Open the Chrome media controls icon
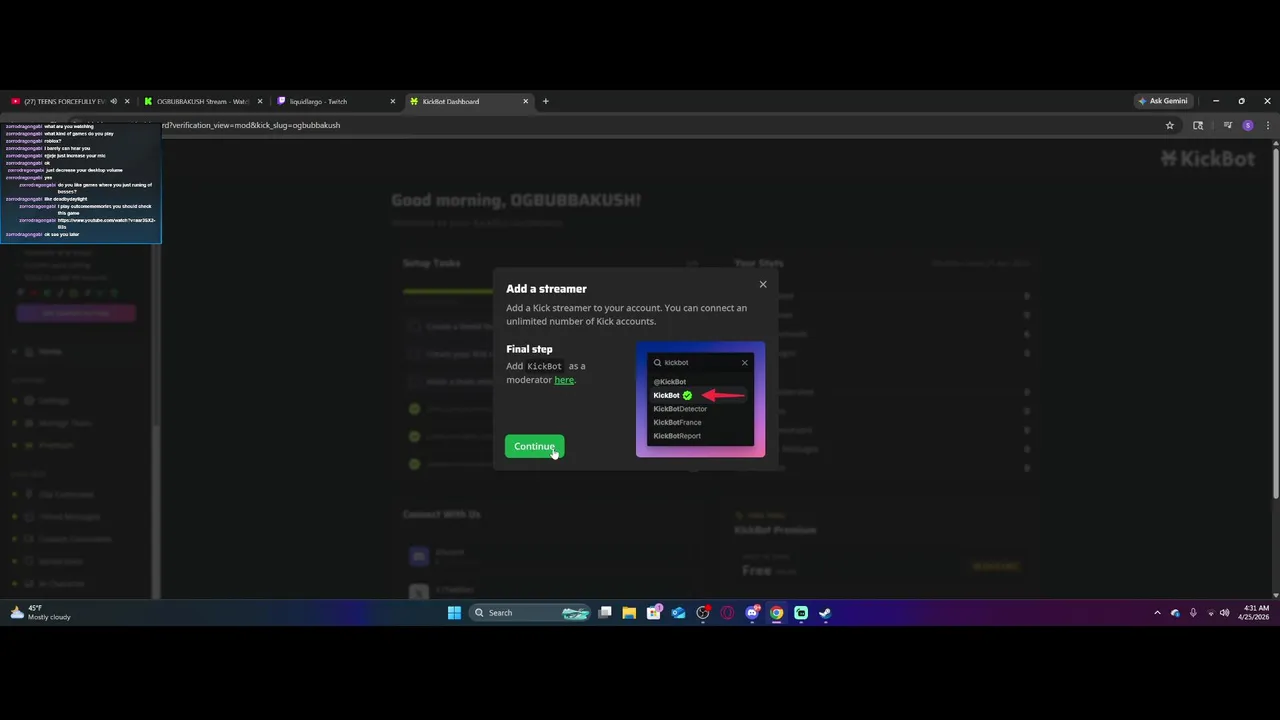Image resolution: width=1280 pixels, height=720 pixels. 1227,125
